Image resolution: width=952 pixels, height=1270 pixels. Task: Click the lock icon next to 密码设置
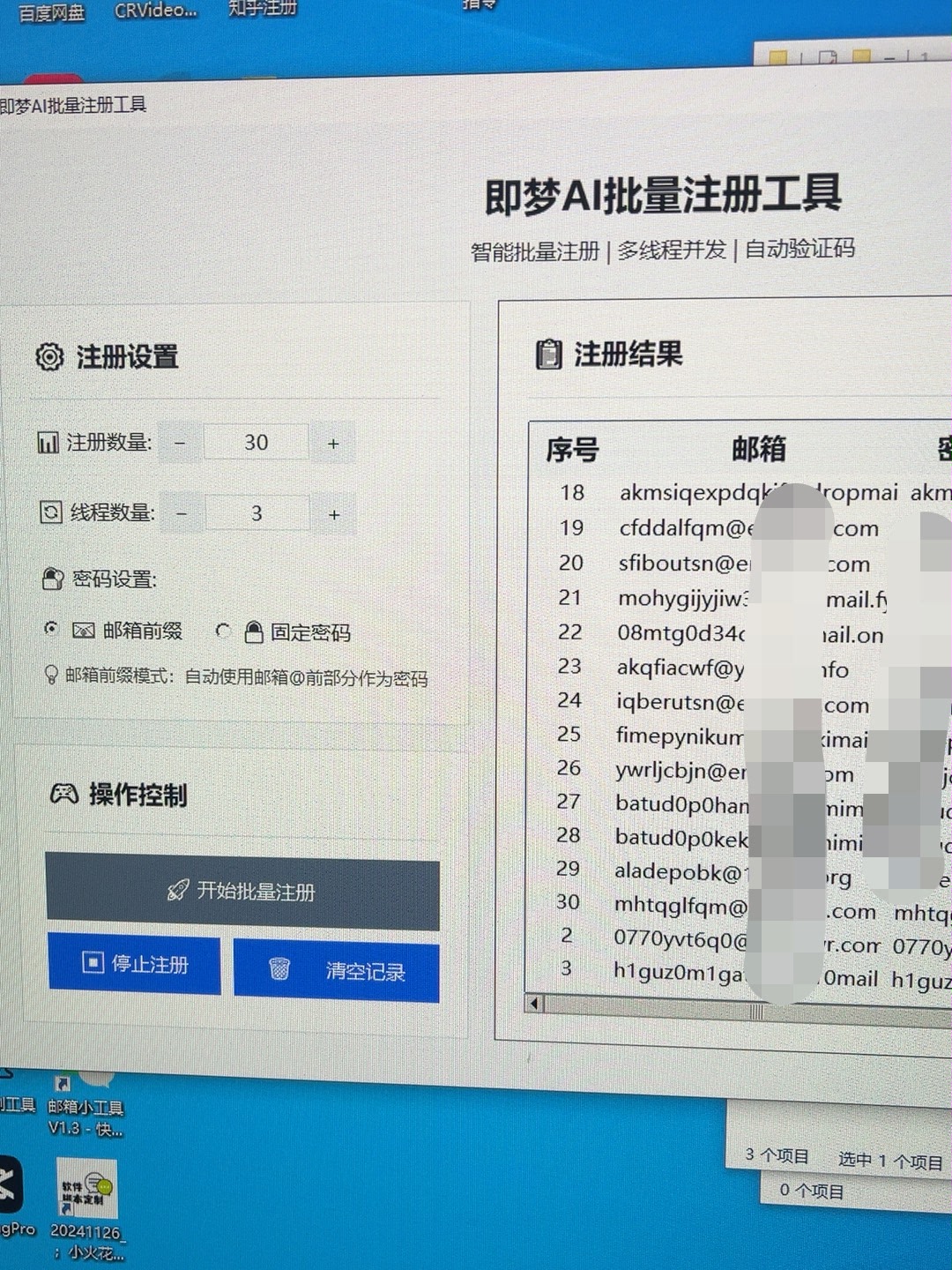coord(53,579)
